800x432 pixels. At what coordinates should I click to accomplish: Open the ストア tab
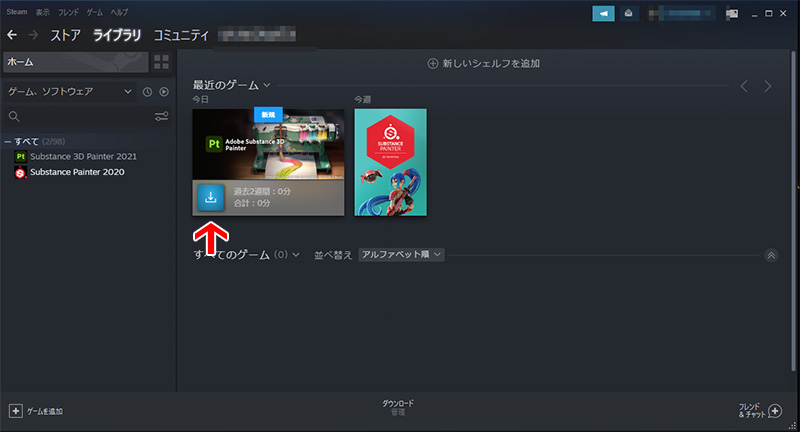[65, 36]
